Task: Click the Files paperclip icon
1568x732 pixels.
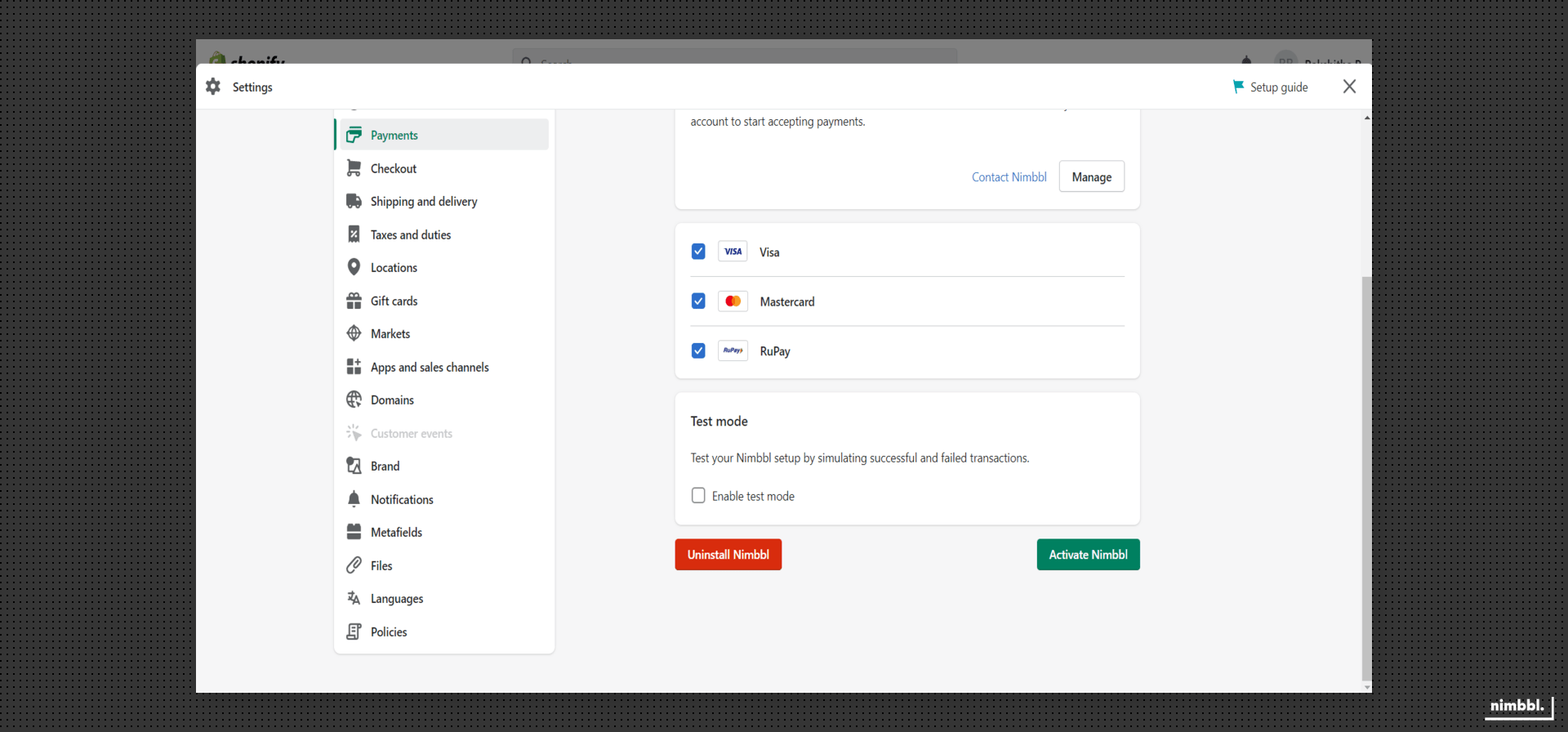Action: [354, 565]
